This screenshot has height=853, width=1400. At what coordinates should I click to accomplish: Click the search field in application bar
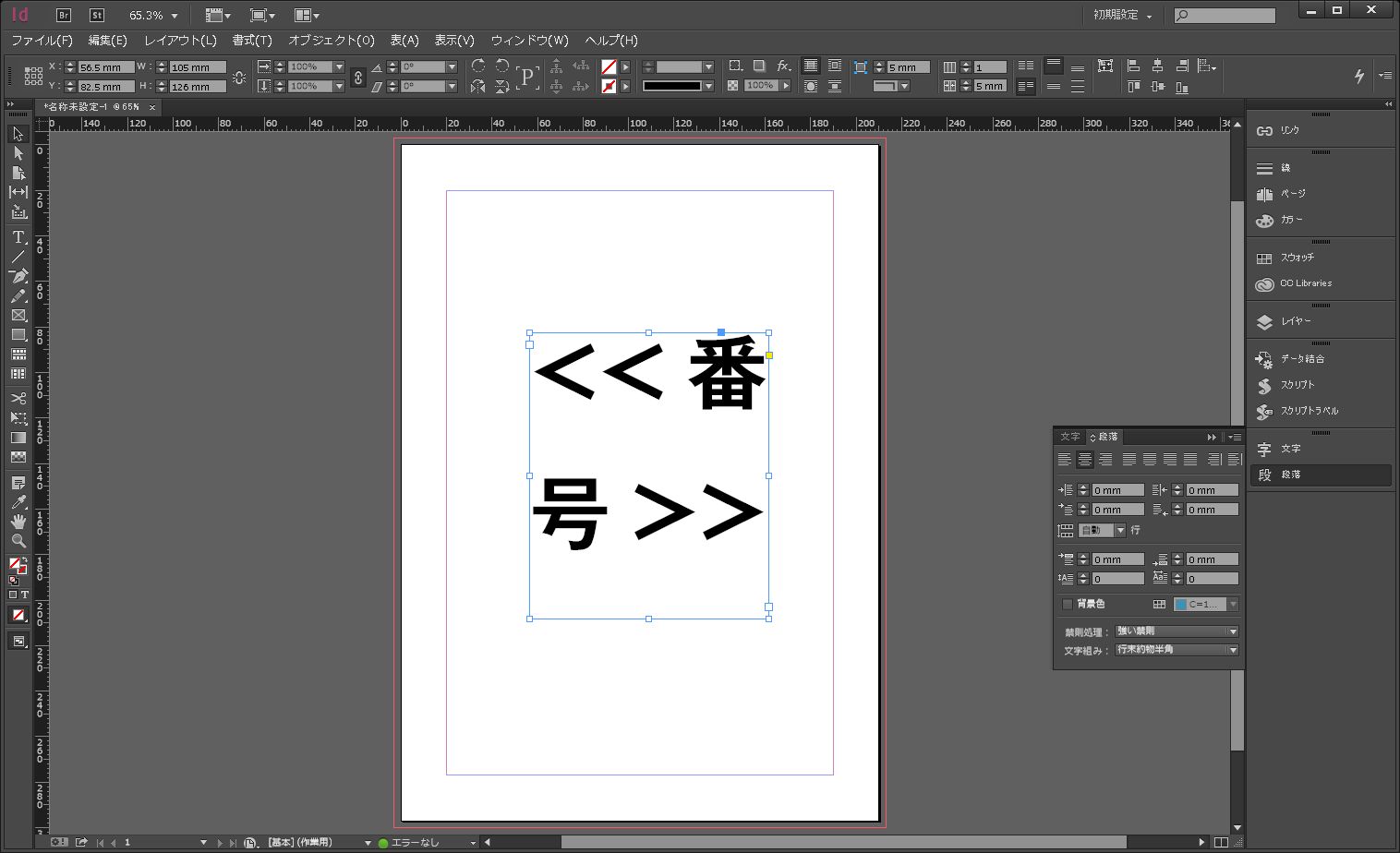point(1225,16)
